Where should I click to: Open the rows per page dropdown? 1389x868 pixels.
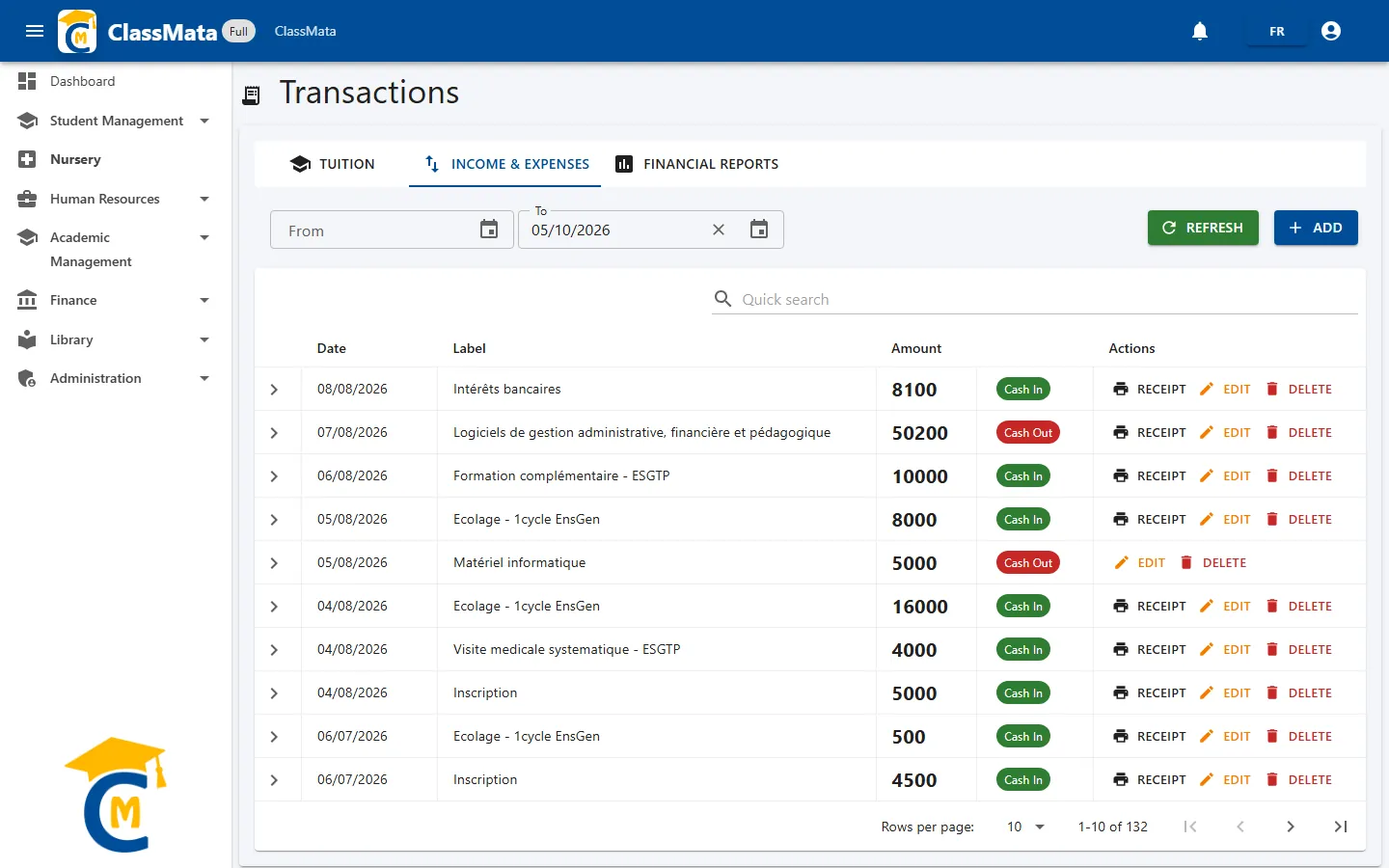coord(1025,827)
